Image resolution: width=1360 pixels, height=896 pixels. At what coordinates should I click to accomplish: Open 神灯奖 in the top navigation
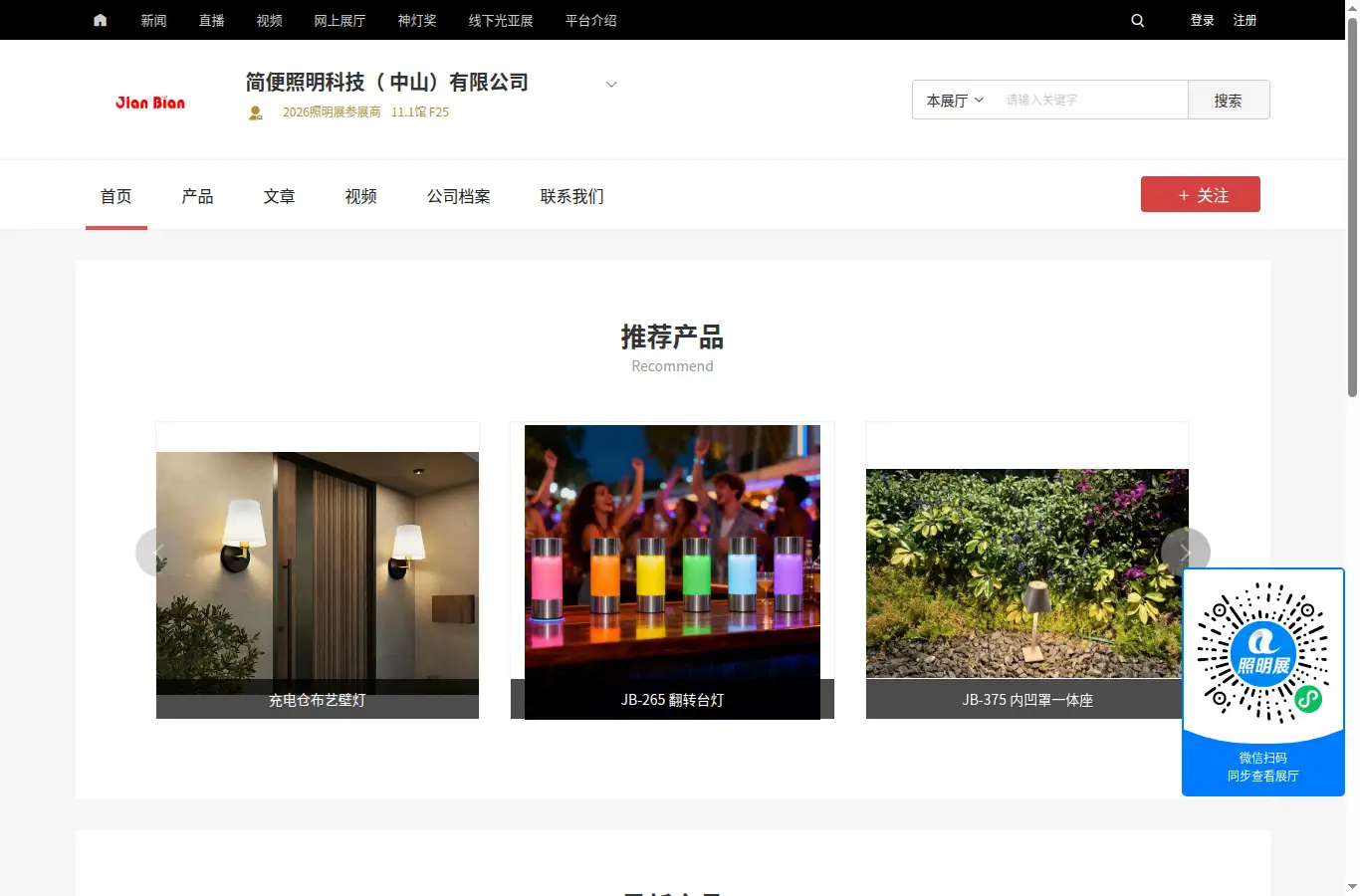pyautogui.click(x=417, y=20)
